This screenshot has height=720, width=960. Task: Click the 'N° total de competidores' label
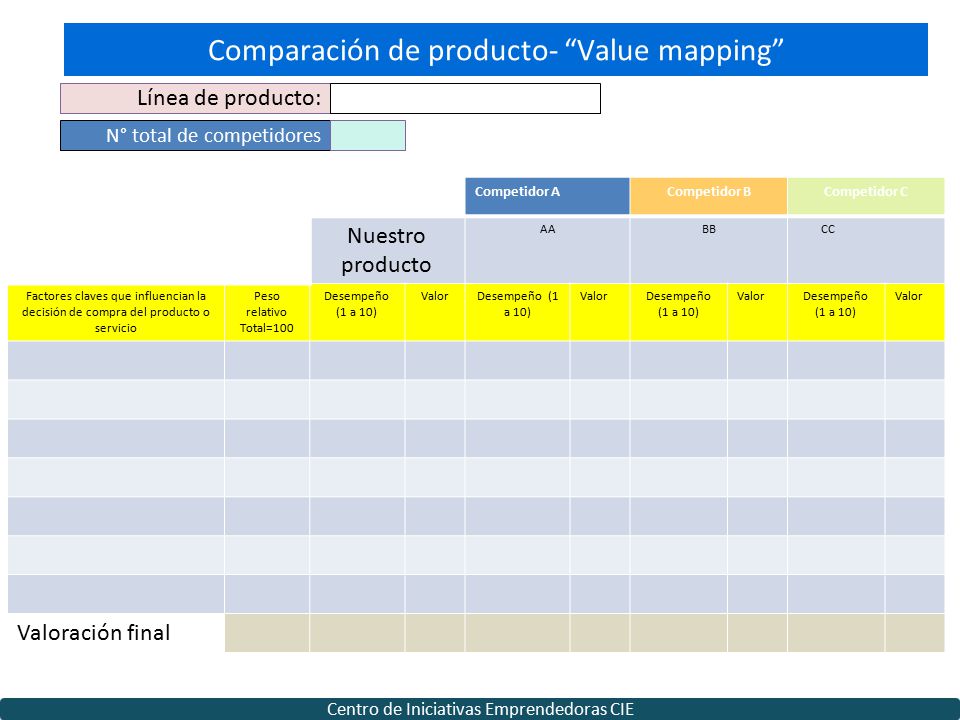(195, 135)
